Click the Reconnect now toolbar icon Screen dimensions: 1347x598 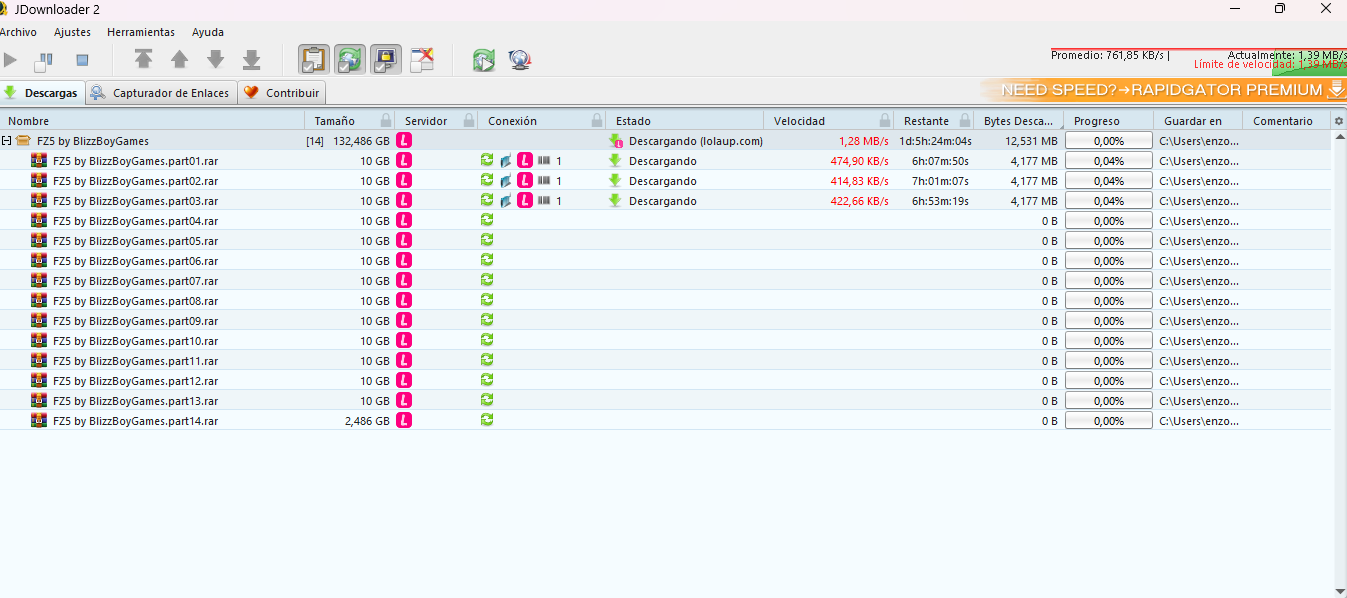(x=484, y=60)
